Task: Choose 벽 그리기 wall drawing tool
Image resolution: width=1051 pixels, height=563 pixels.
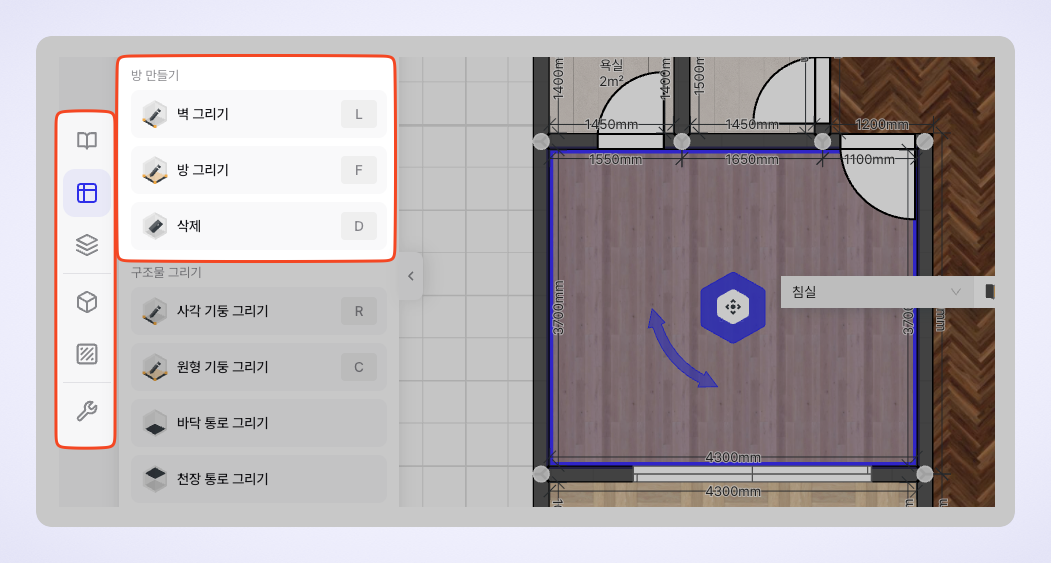Action: (x=259, y=114)
